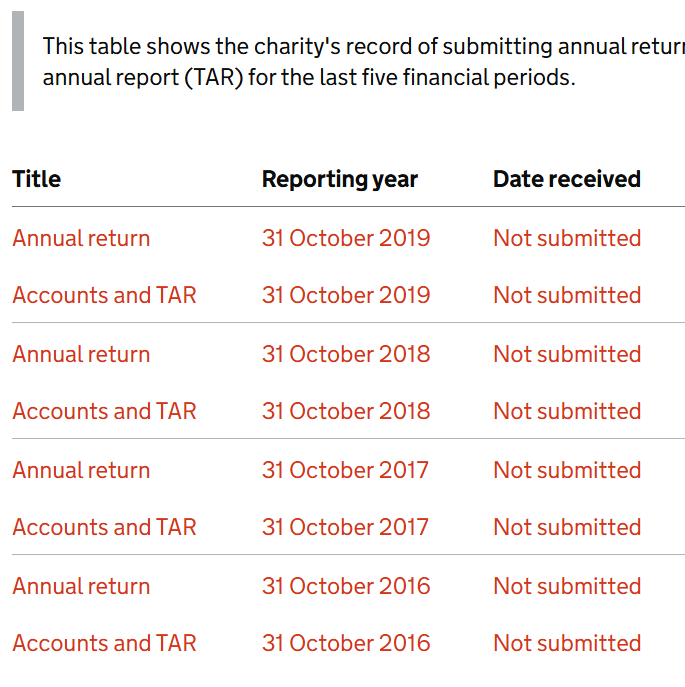Click the Title column header

[x=37, y=179]
